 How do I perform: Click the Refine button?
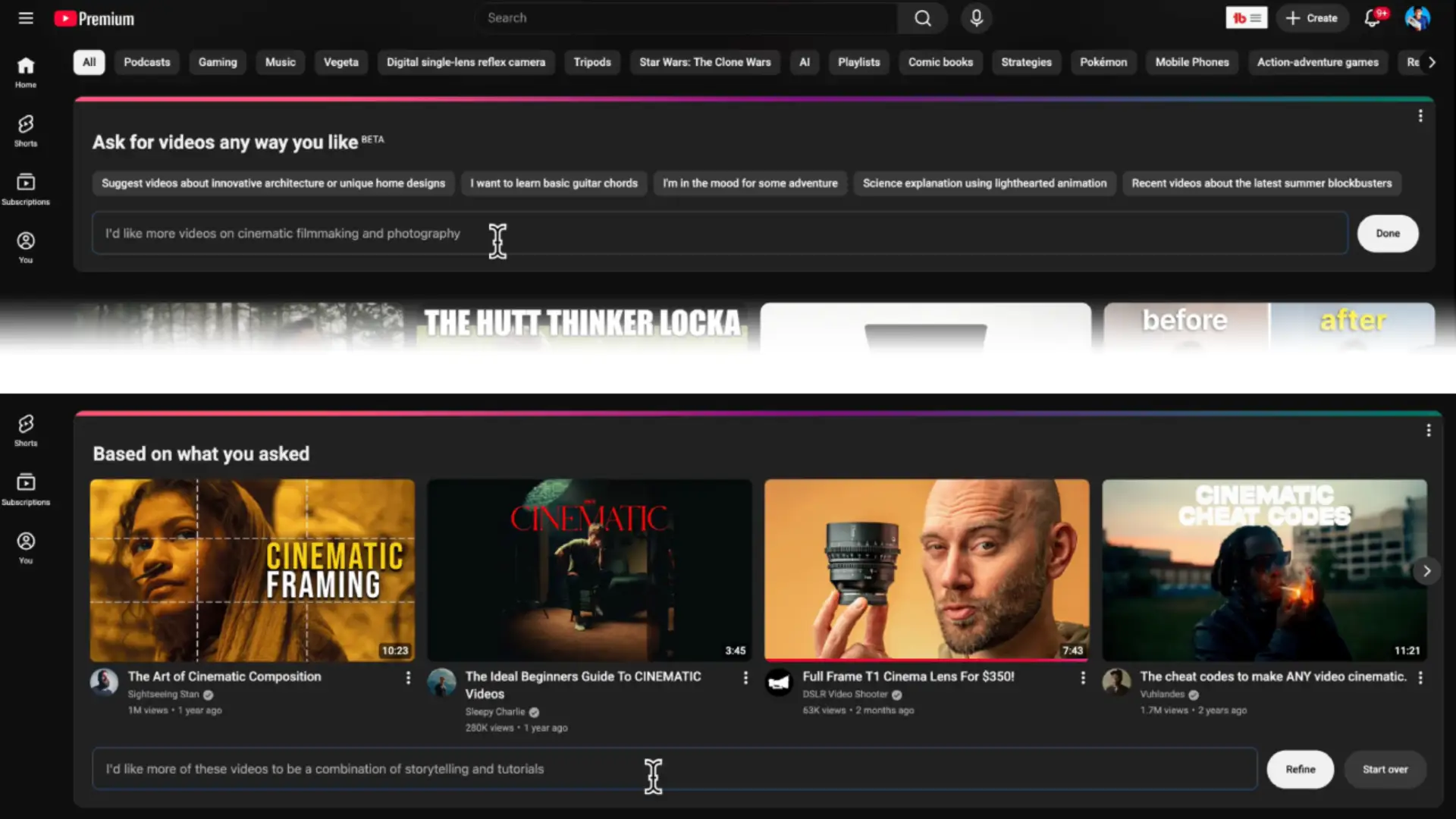tap(1300, 769)
